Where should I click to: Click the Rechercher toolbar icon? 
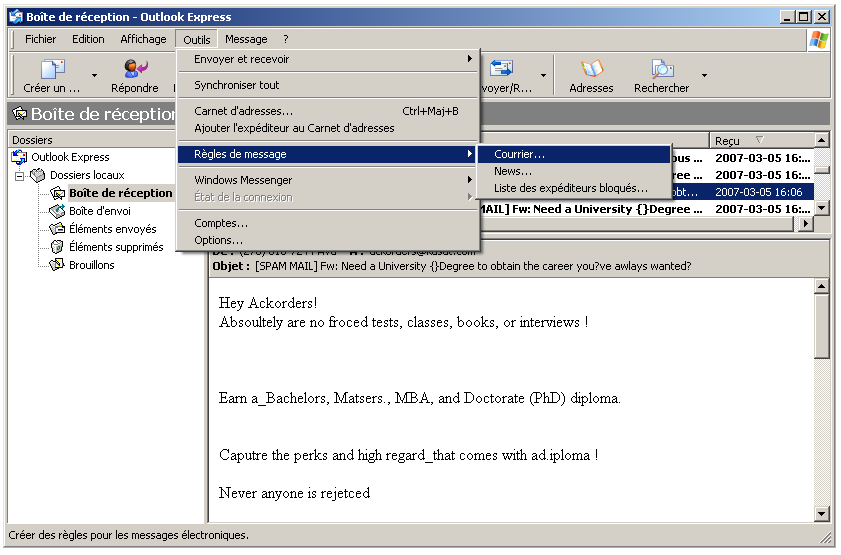(x=662, y=69)
